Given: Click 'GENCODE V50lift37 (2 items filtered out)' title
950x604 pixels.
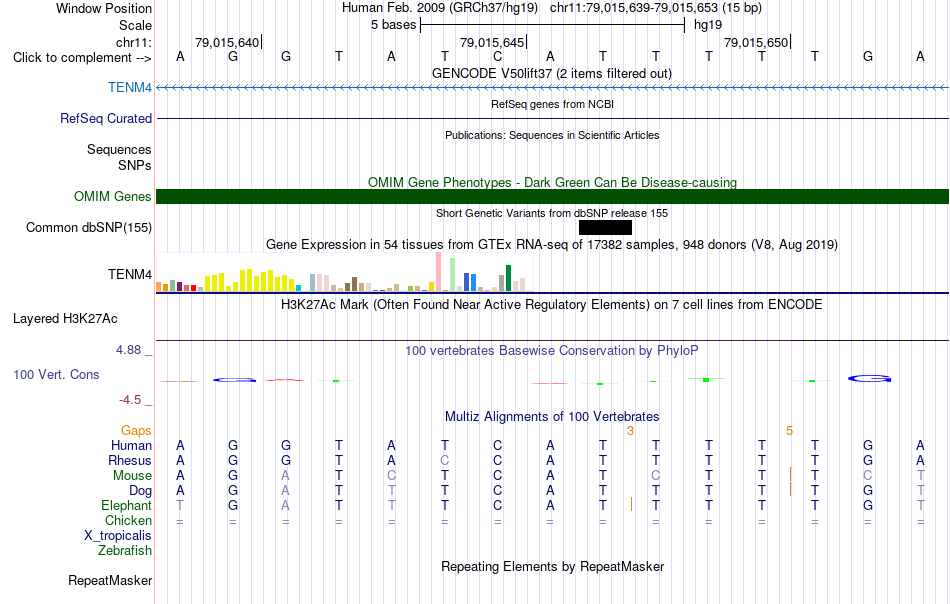Looking at the screenshot, I should pos(552,73).
